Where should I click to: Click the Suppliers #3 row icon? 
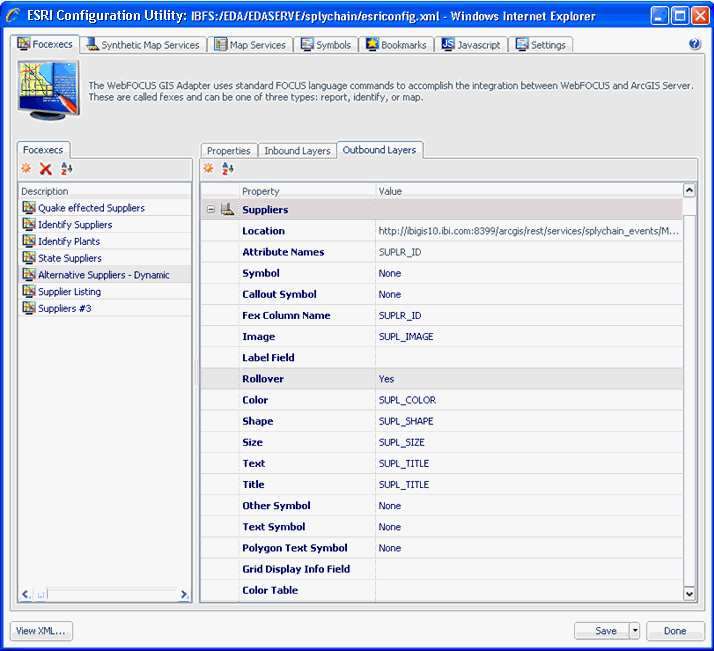click(29, 308)
